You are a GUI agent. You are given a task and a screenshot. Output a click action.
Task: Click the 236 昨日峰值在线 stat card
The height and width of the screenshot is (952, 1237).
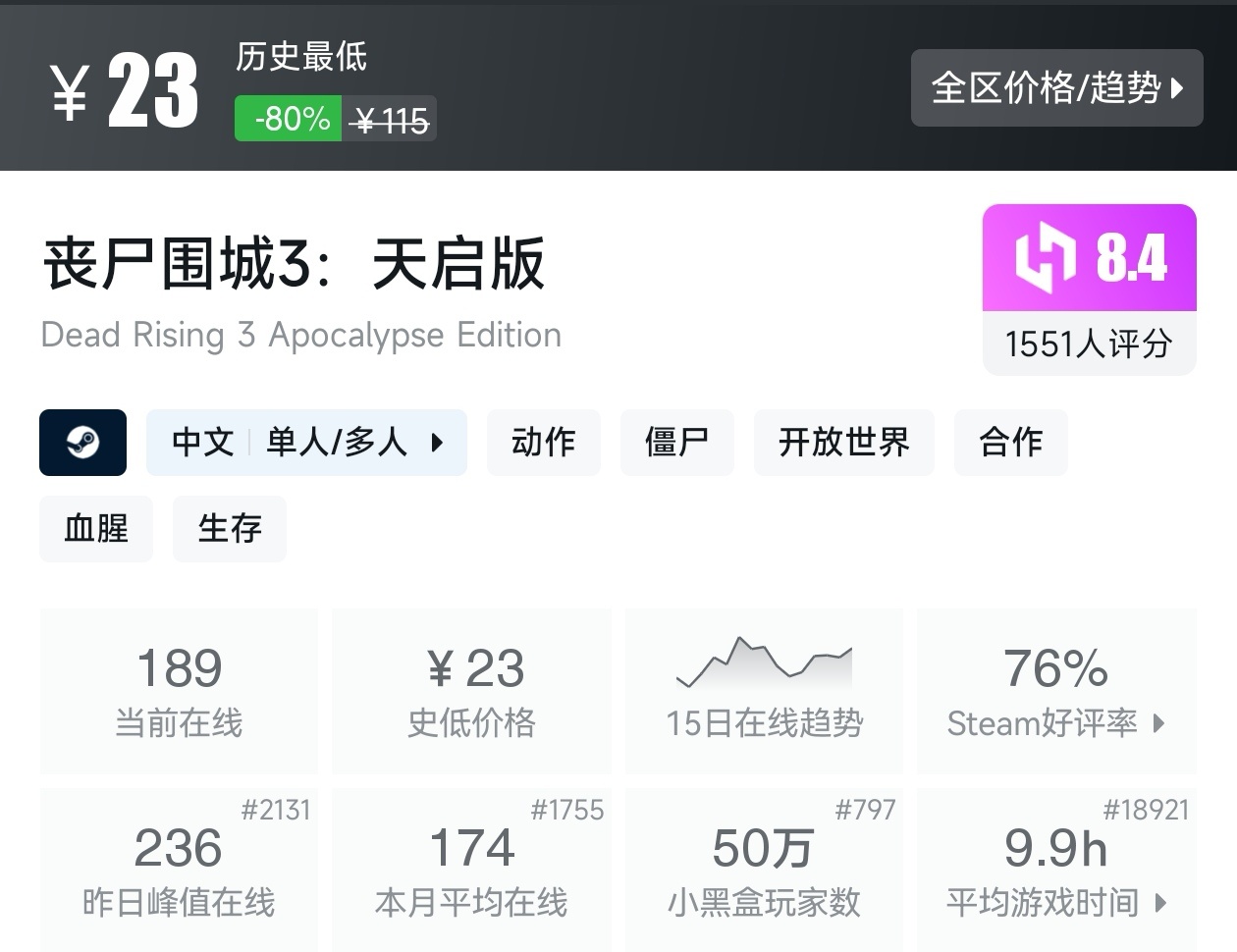coord(179,870)
